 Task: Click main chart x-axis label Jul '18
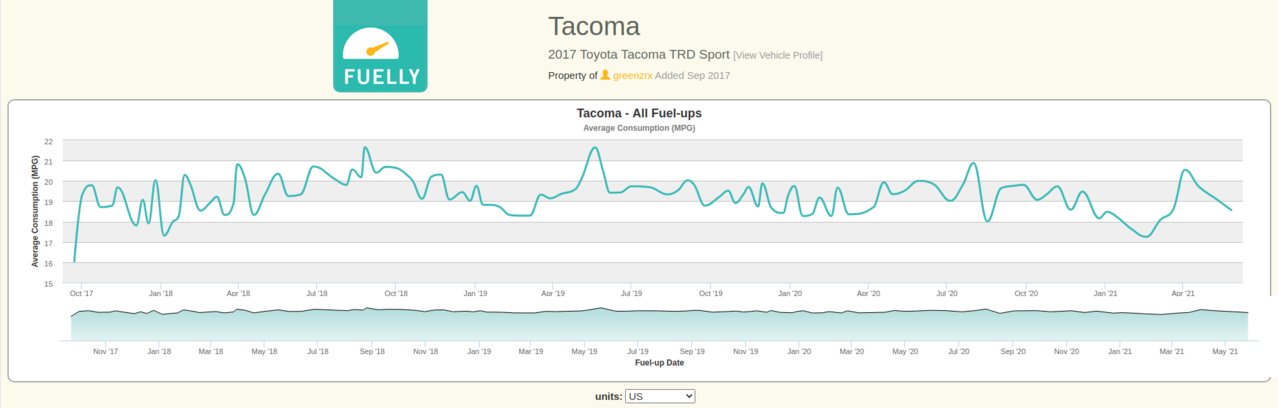pyautogui.click(x=317, y=294)
